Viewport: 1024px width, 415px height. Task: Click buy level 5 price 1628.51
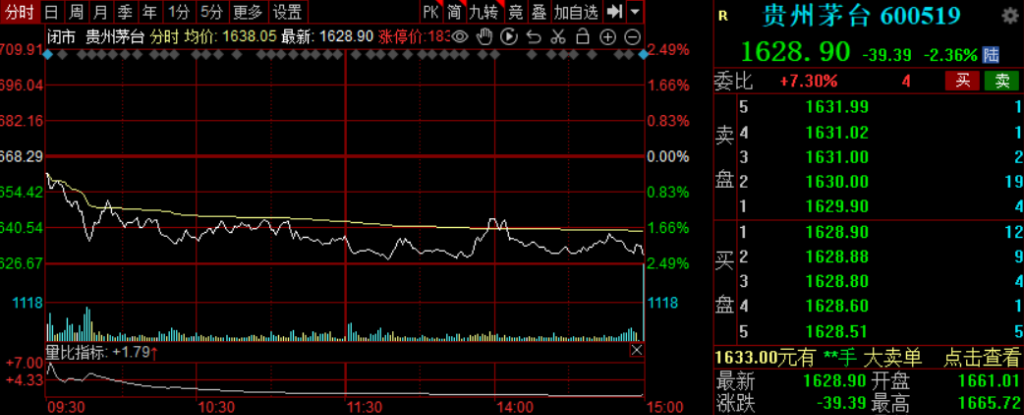(837, 331)
